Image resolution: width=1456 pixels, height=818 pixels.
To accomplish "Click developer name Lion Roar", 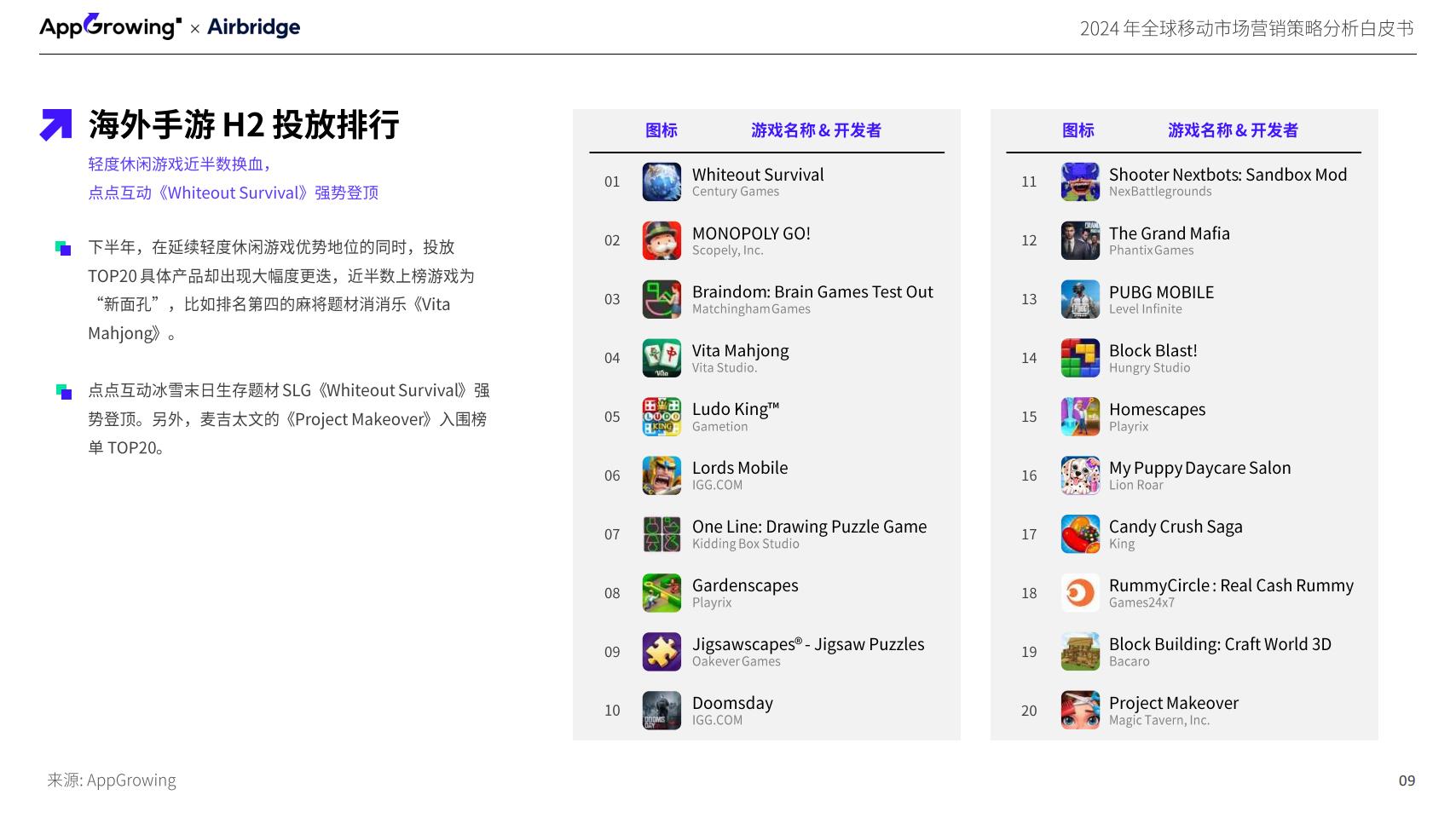I will tap(1136, 486).
